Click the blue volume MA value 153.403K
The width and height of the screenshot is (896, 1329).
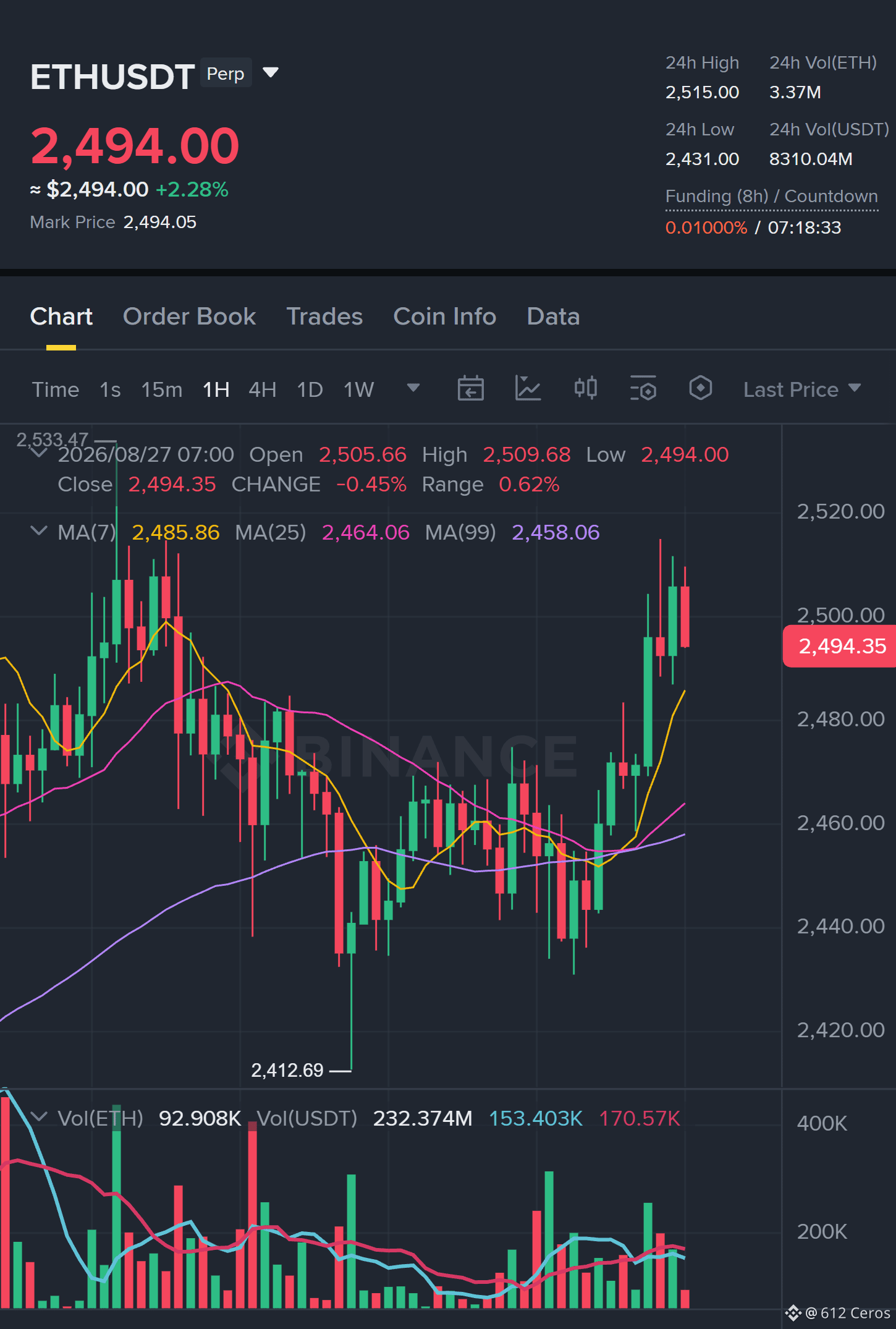point(536,1118)
